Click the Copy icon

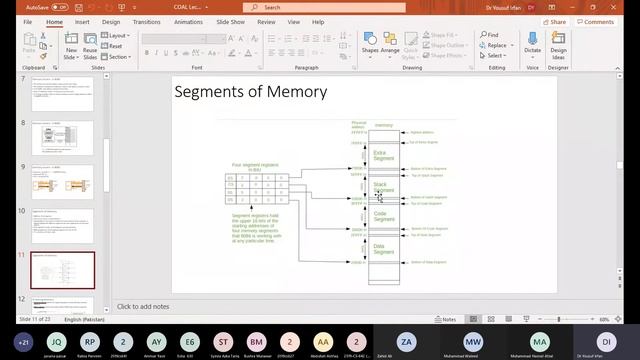coord(43,46)
